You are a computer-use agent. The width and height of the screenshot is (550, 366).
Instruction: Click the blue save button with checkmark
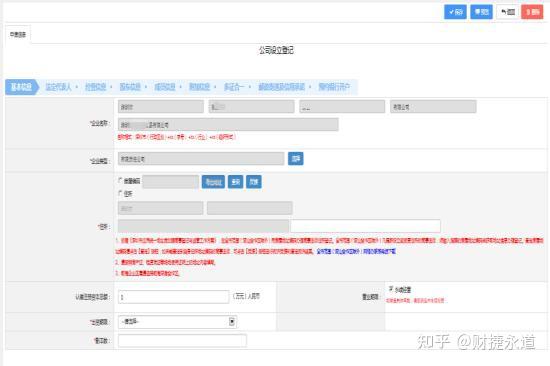pyautogui.click(x=455, y=12)
